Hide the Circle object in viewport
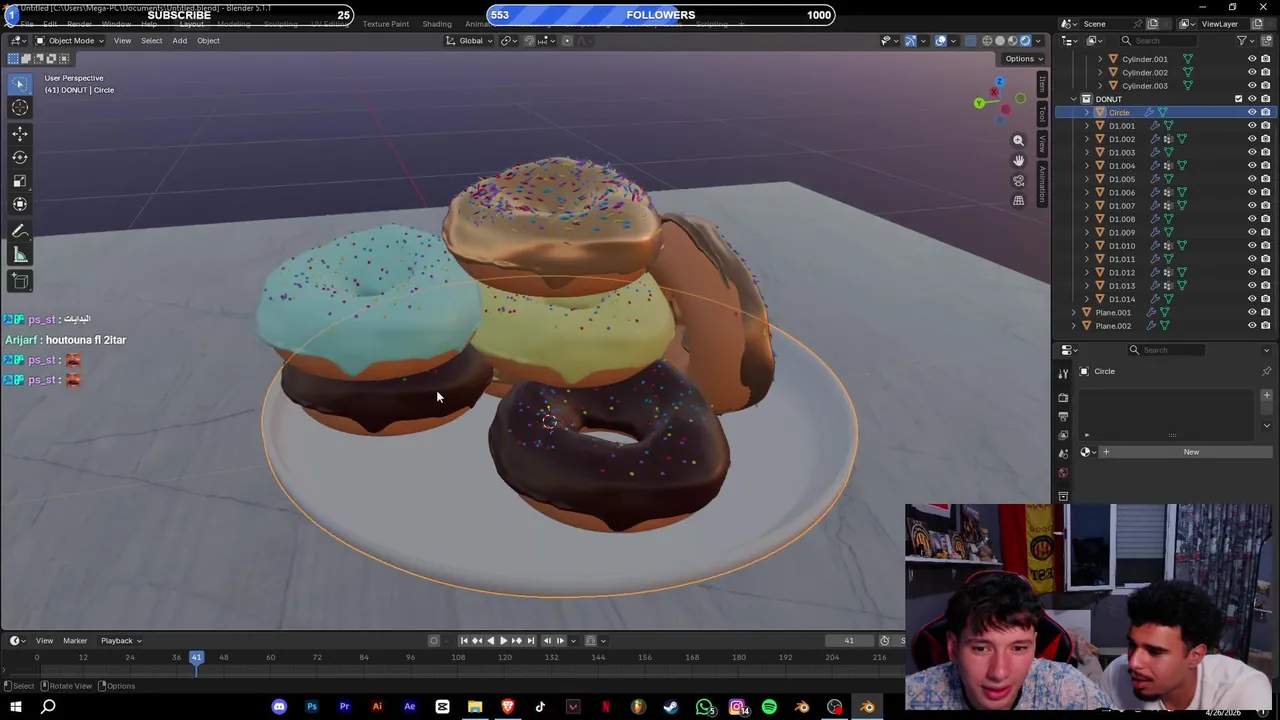The width and height of the screenshot is (1280, 720). point(1251,112)
